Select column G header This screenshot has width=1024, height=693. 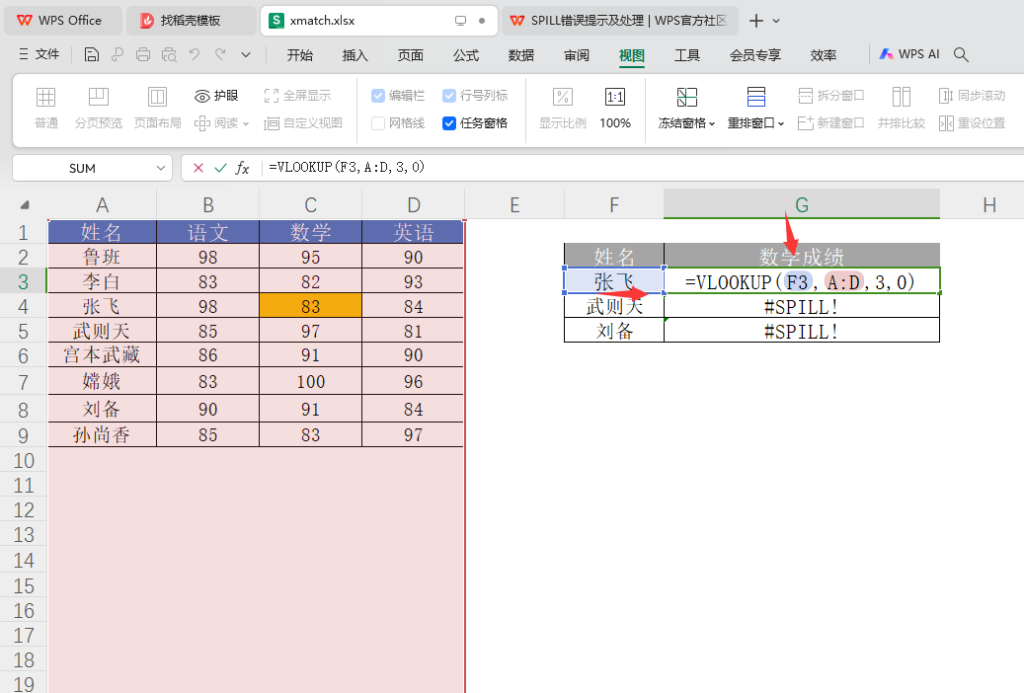[801, 205]
